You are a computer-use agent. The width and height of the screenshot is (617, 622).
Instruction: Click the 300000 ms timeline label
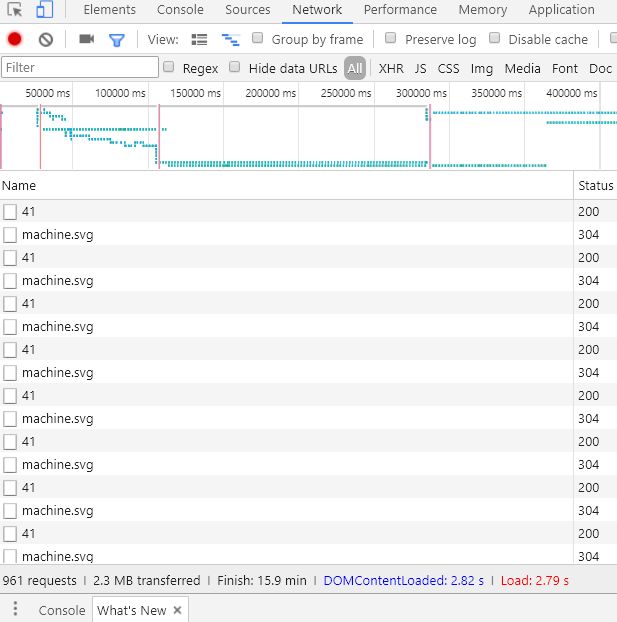421,93
